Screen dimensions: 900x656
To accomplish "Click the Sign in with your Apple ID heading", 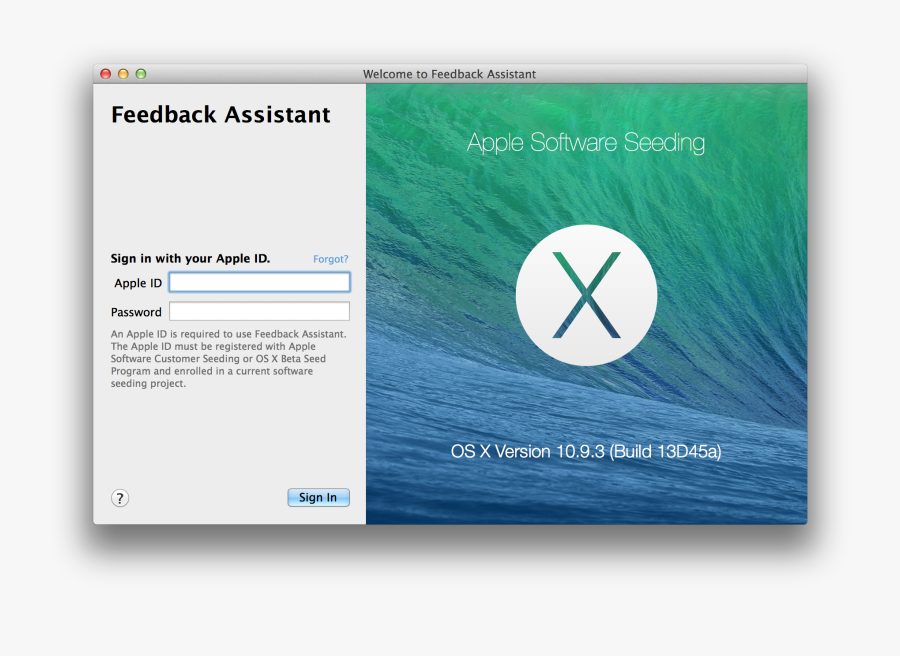I will [x=189, y=258].
